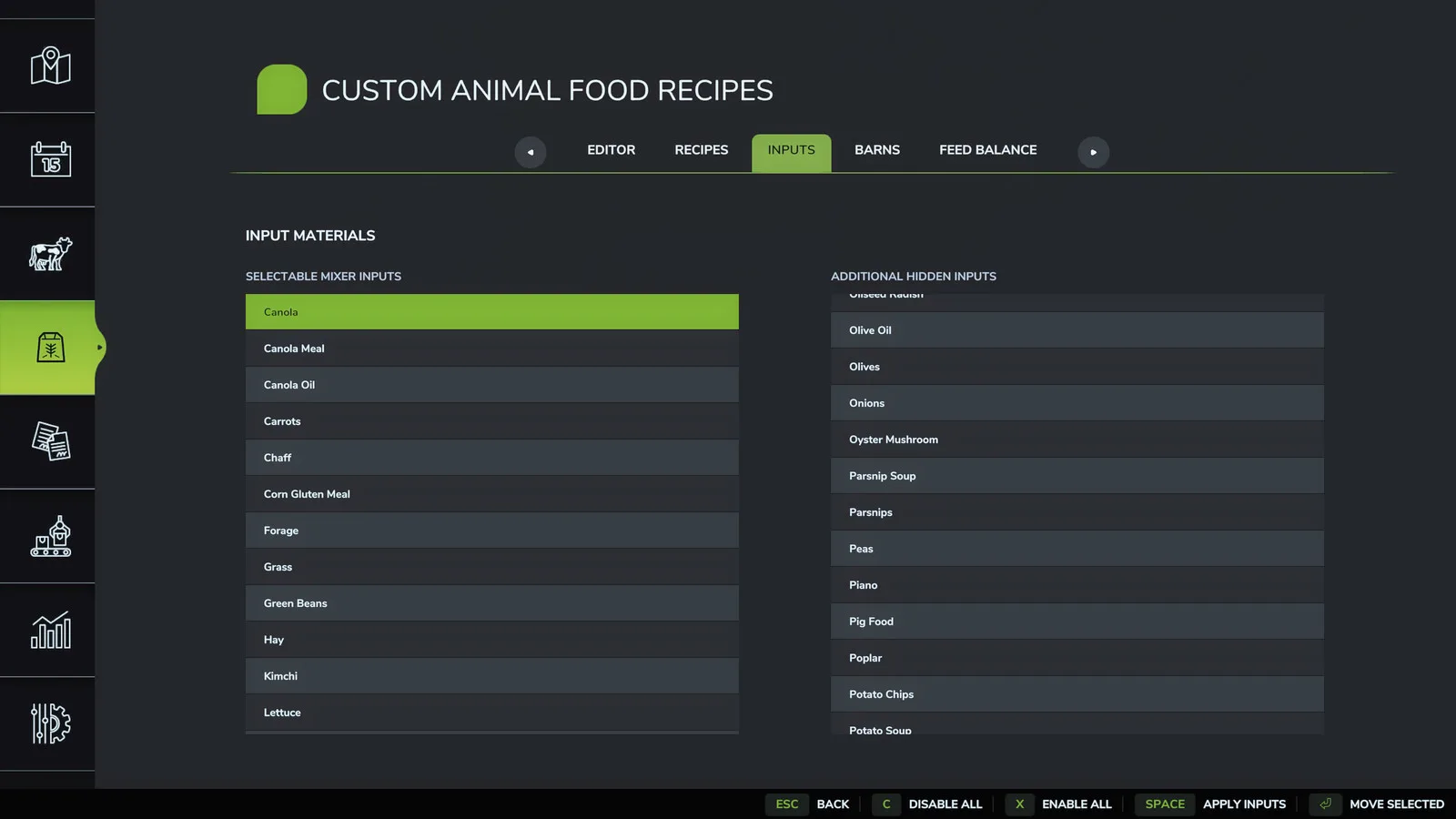Click the previous page arrow button
The height and width of the screenshot is (819, 1456).
click(x=531, y=152)
